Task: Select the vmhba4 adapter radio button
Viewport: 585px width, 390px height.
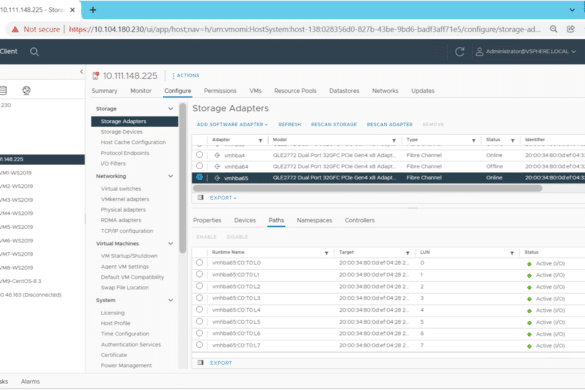Action: pos(200,155)
